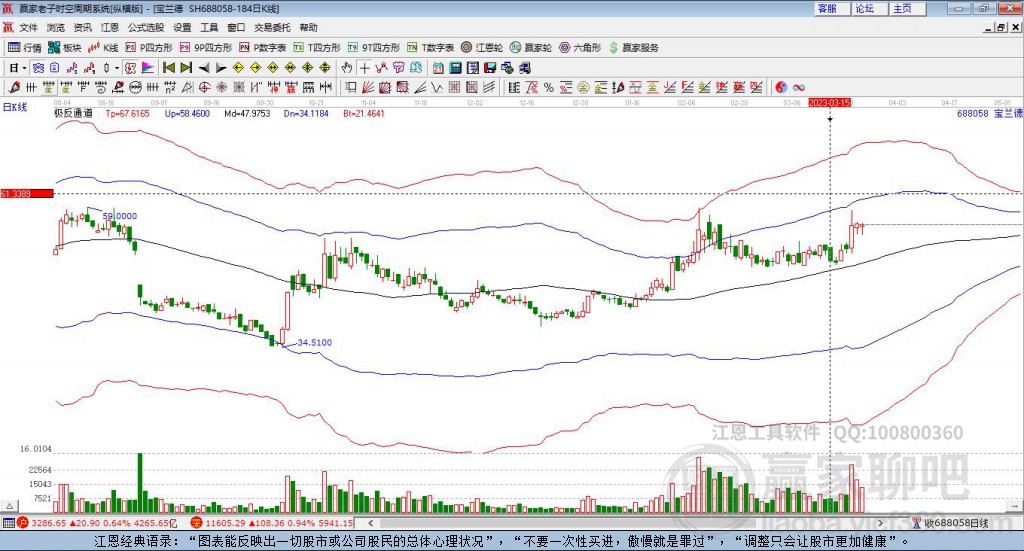Click the horizontal scrollbar right arrow
Viewport: 1024px width, 551px height.
pos(880,523)
